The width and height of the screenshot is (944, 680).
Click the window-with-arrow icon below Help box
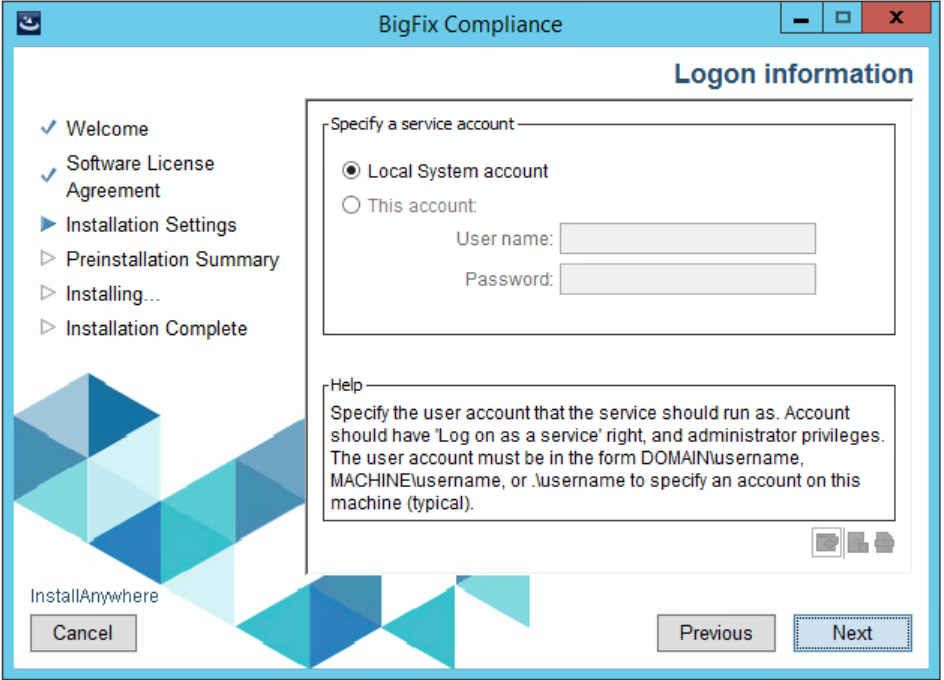[827, 542]
